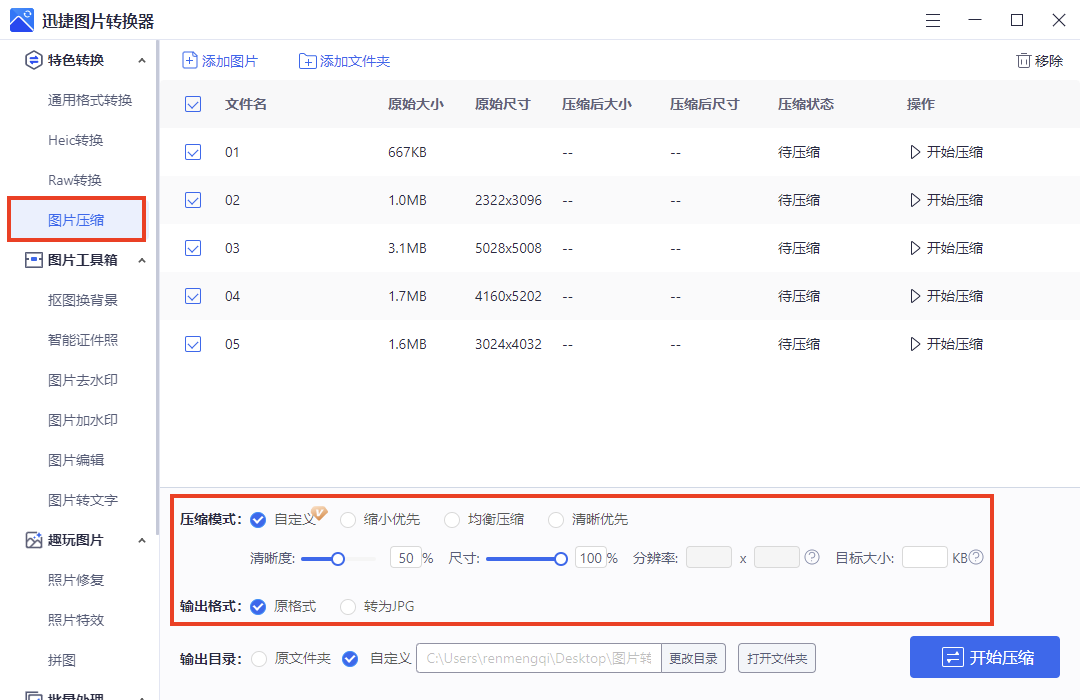Click the 图片工具箱 section icon
Screen dimensions: 1080x700
click(33, 260)
